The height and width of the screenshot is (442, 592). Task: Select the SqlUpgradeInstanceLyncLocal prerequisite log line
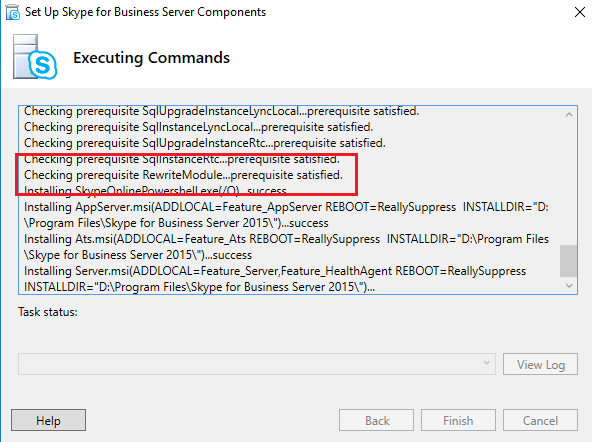[222, 111]
